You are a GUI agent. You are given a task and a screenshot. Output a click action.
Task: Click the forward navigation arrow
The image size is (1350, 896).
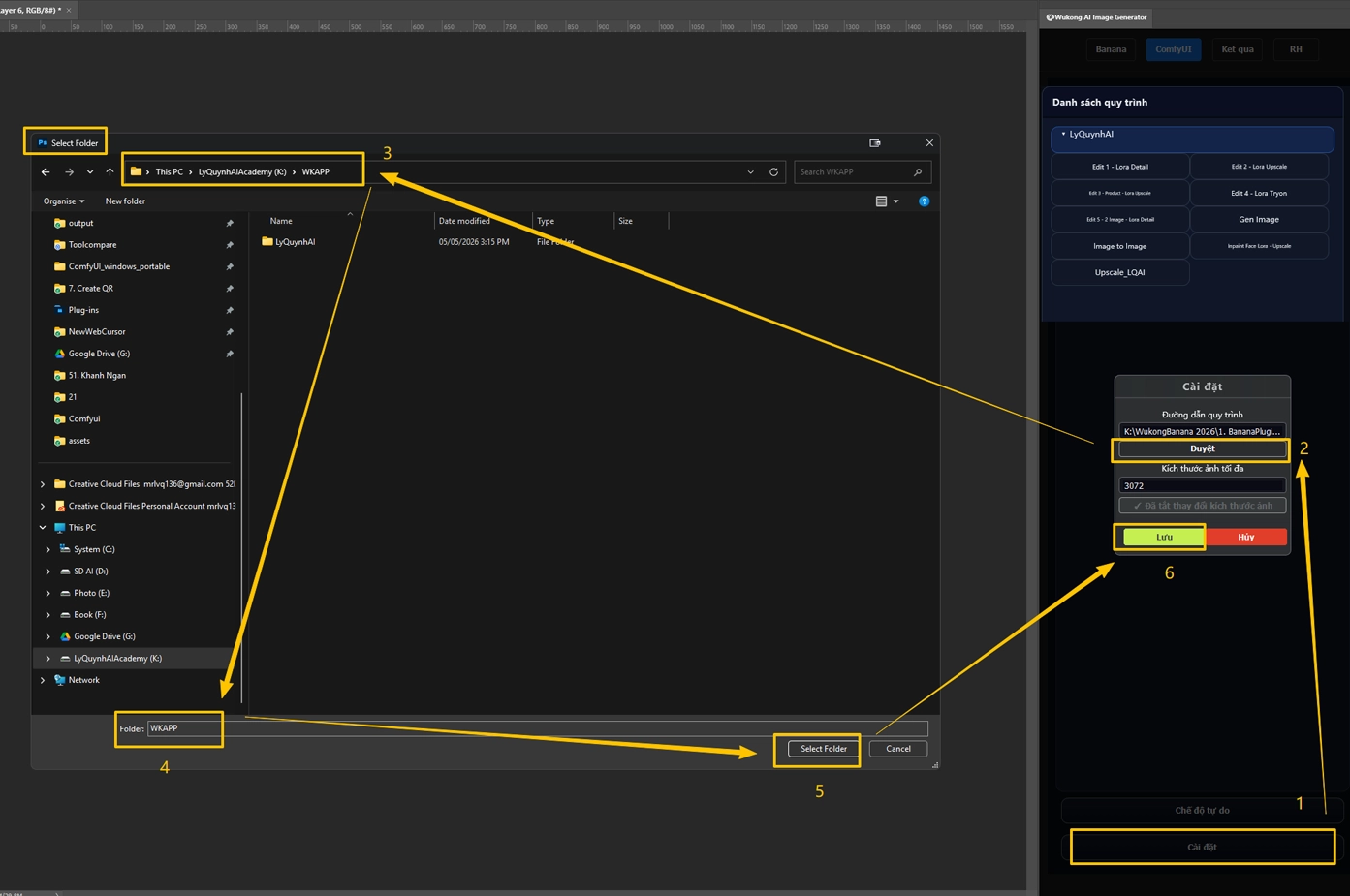tap(69, 172)
